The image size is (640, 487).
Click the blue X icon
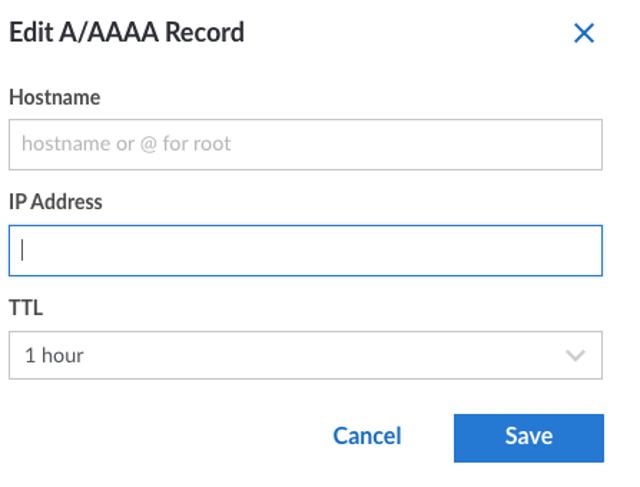tap(584, 33)
